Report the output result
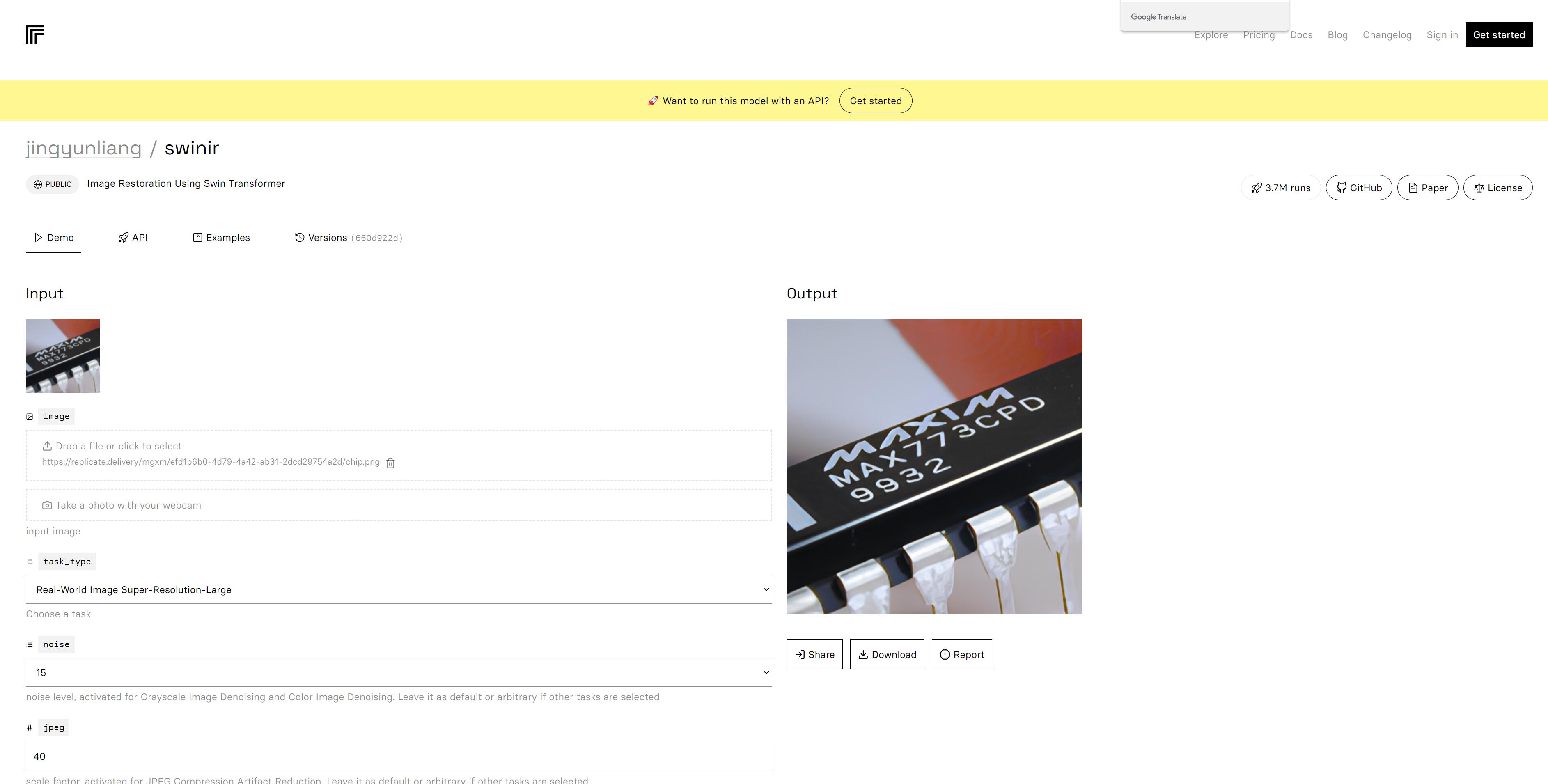The image size is (1548, 784). [961, 654]
